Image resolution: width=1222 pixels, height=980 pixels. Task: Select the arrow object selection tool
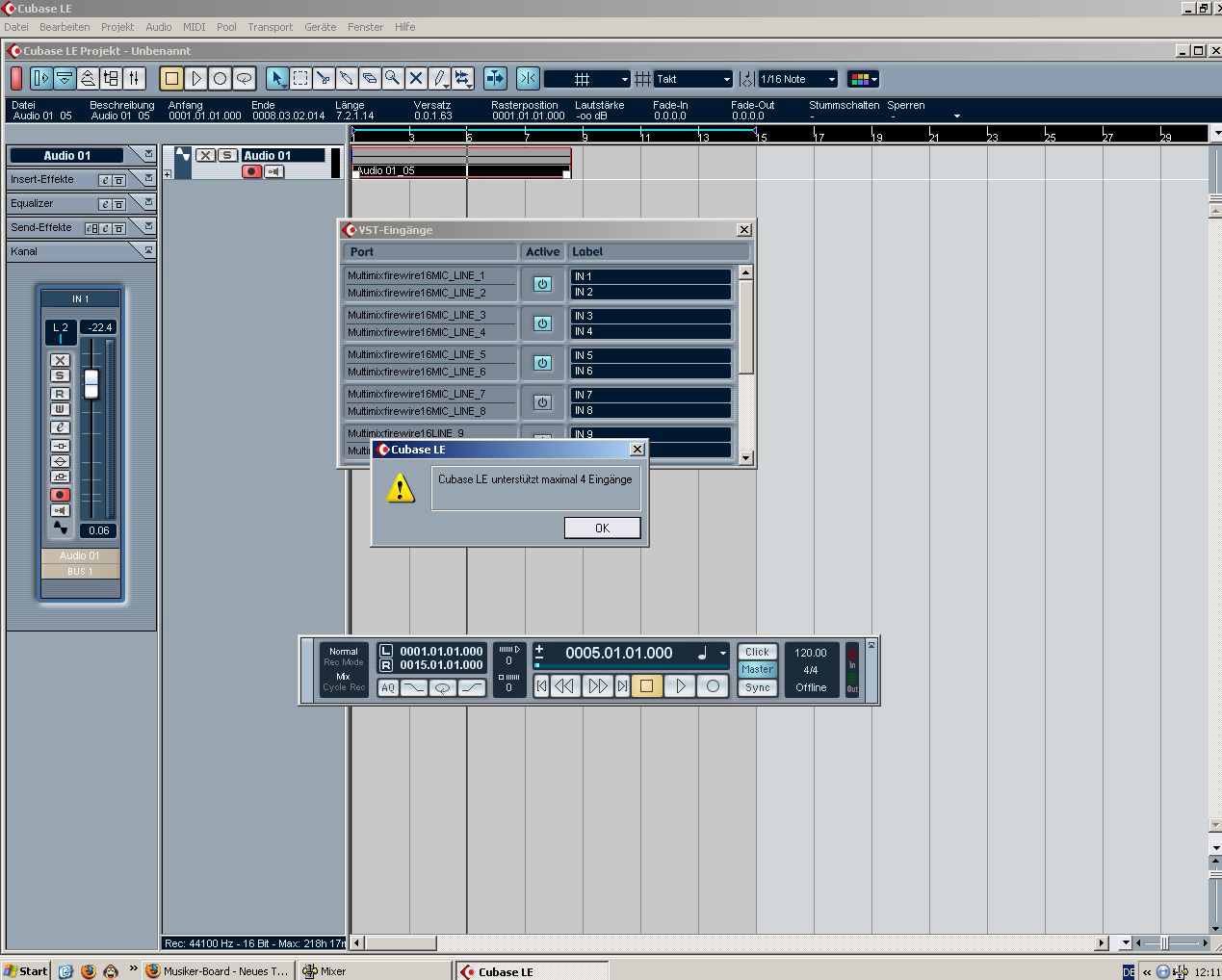[277, 79]
